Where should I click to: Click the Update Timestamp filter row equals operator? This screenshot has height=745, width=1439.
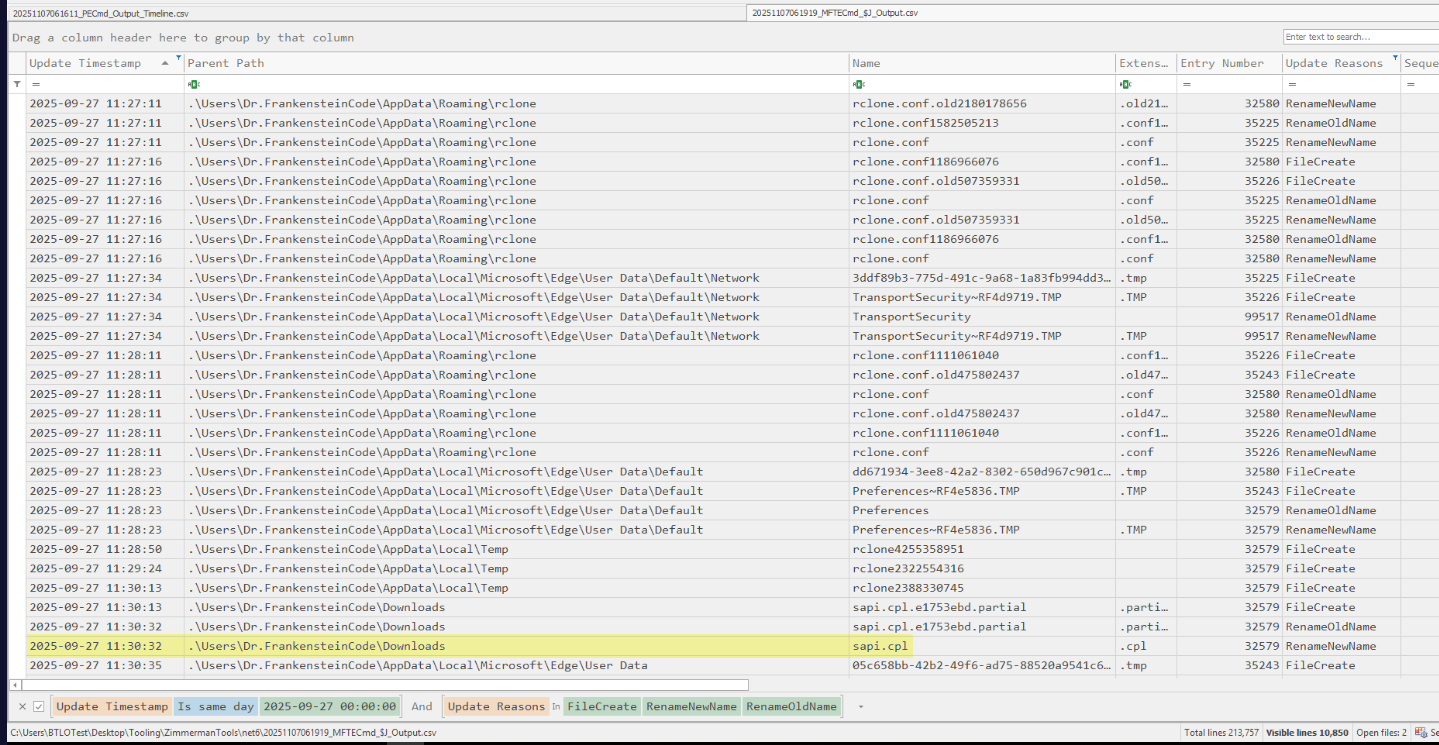coord(36,84)
